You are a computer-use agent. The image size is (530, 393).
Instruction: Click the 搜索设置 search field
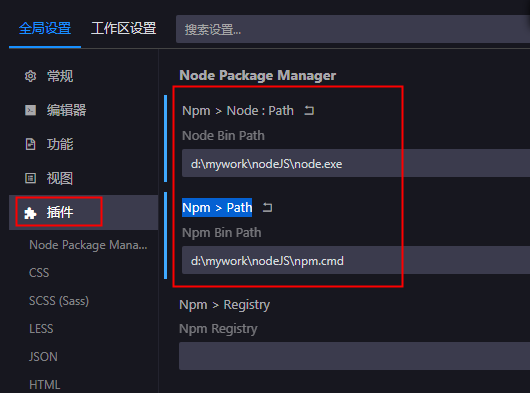point(353,29)
